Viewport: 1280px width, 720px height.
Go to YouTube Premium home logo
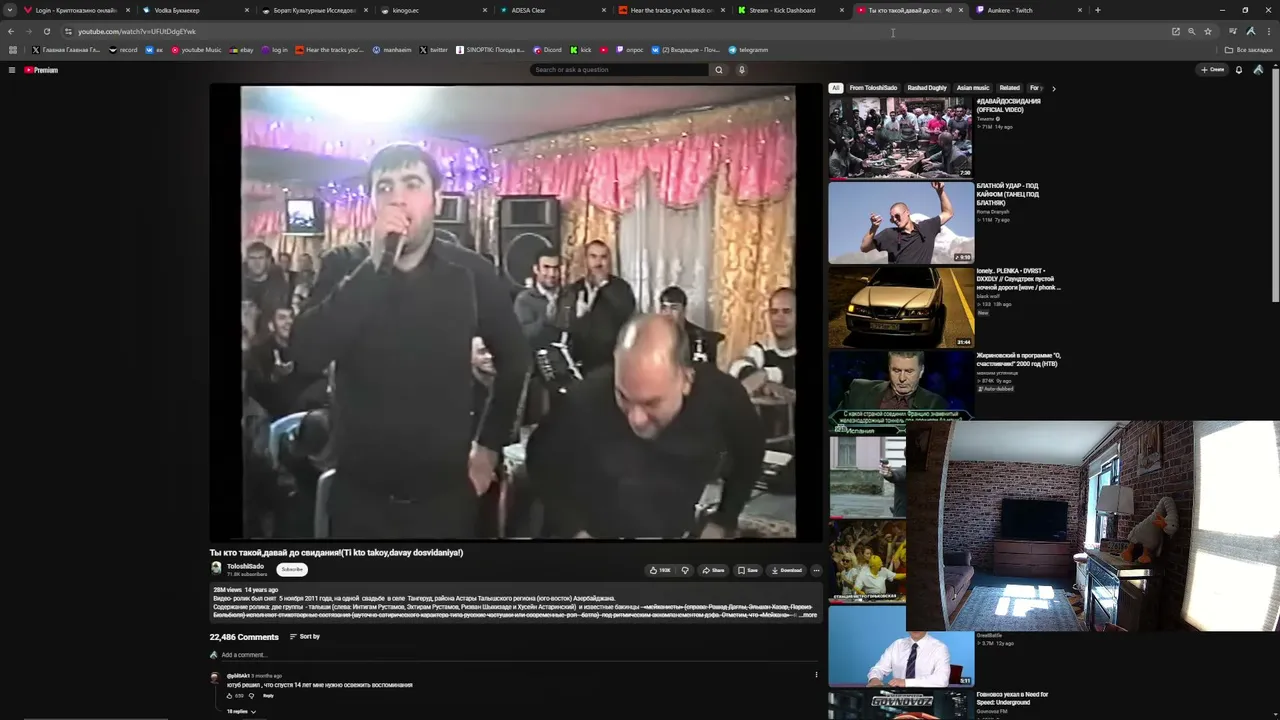41,70
